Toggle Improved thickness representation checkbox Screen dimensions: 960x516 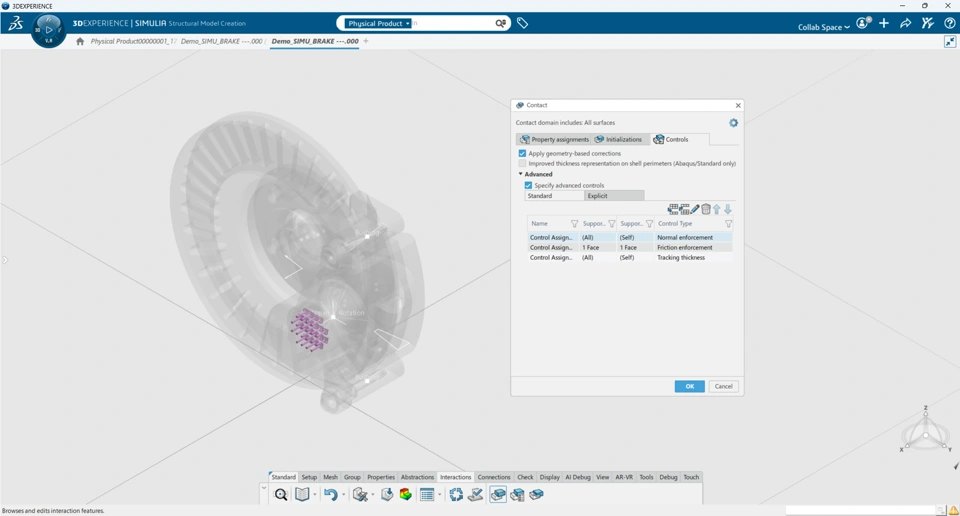point(522,163)
